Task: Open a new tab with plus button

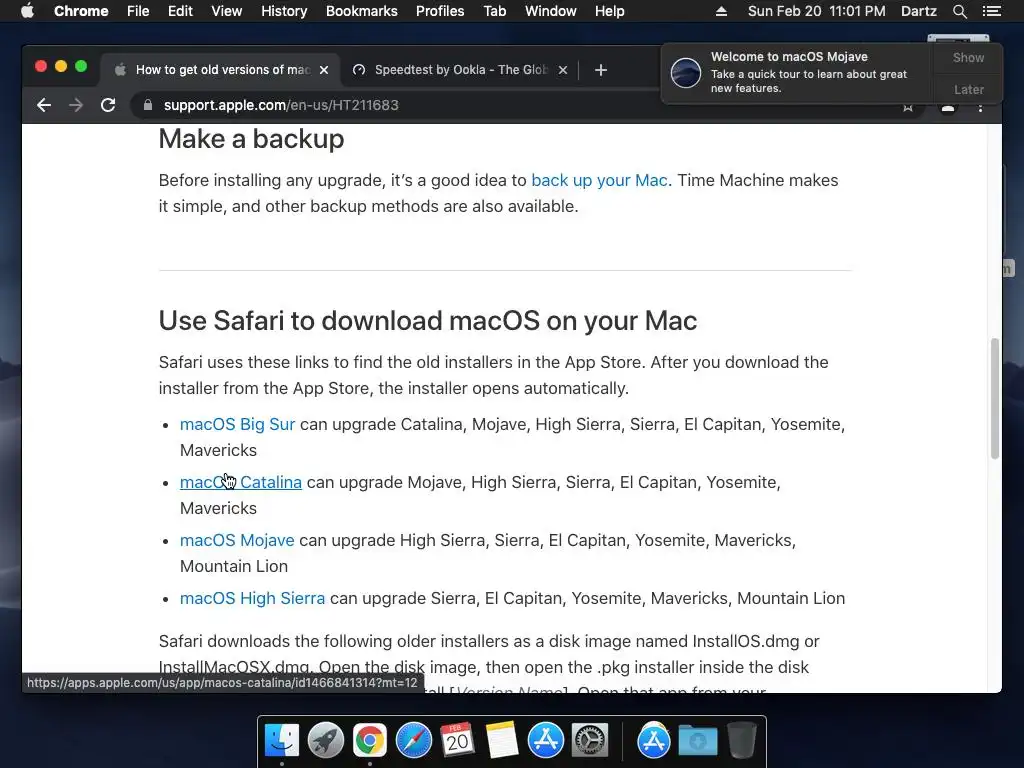Action: click(601, 70)
